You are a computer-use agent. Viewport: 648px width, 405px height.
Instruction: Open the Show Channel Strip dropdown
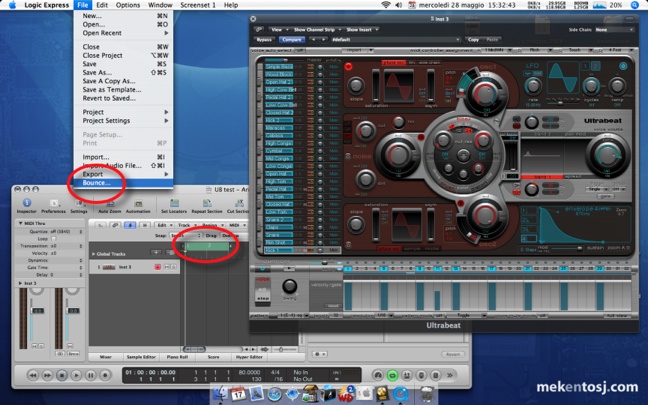pyautogui.click(x=317, y=30)
